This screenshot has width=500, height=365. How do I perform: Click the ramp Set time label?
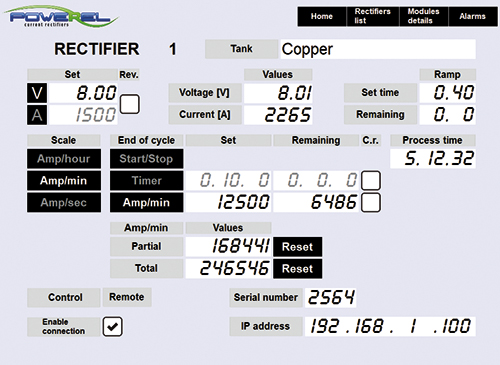(x=380, y=93)
